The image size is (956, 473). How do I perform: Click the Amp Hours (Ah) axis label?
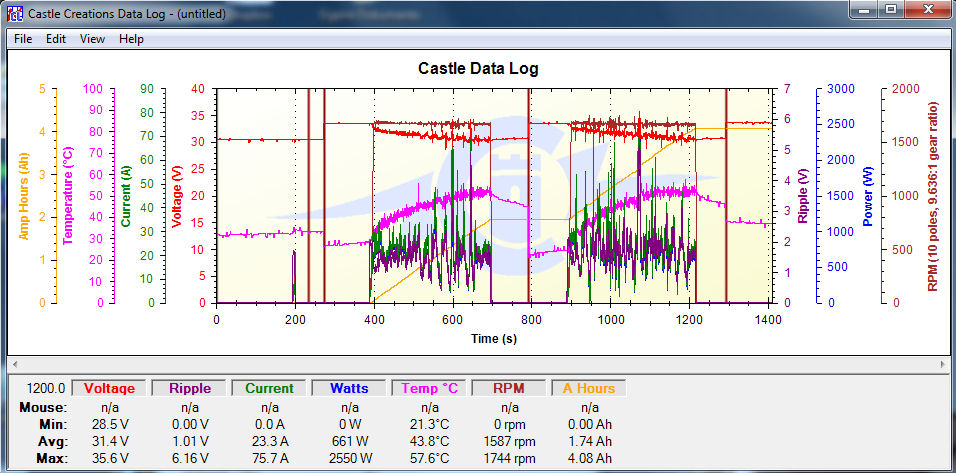(25, 196)
